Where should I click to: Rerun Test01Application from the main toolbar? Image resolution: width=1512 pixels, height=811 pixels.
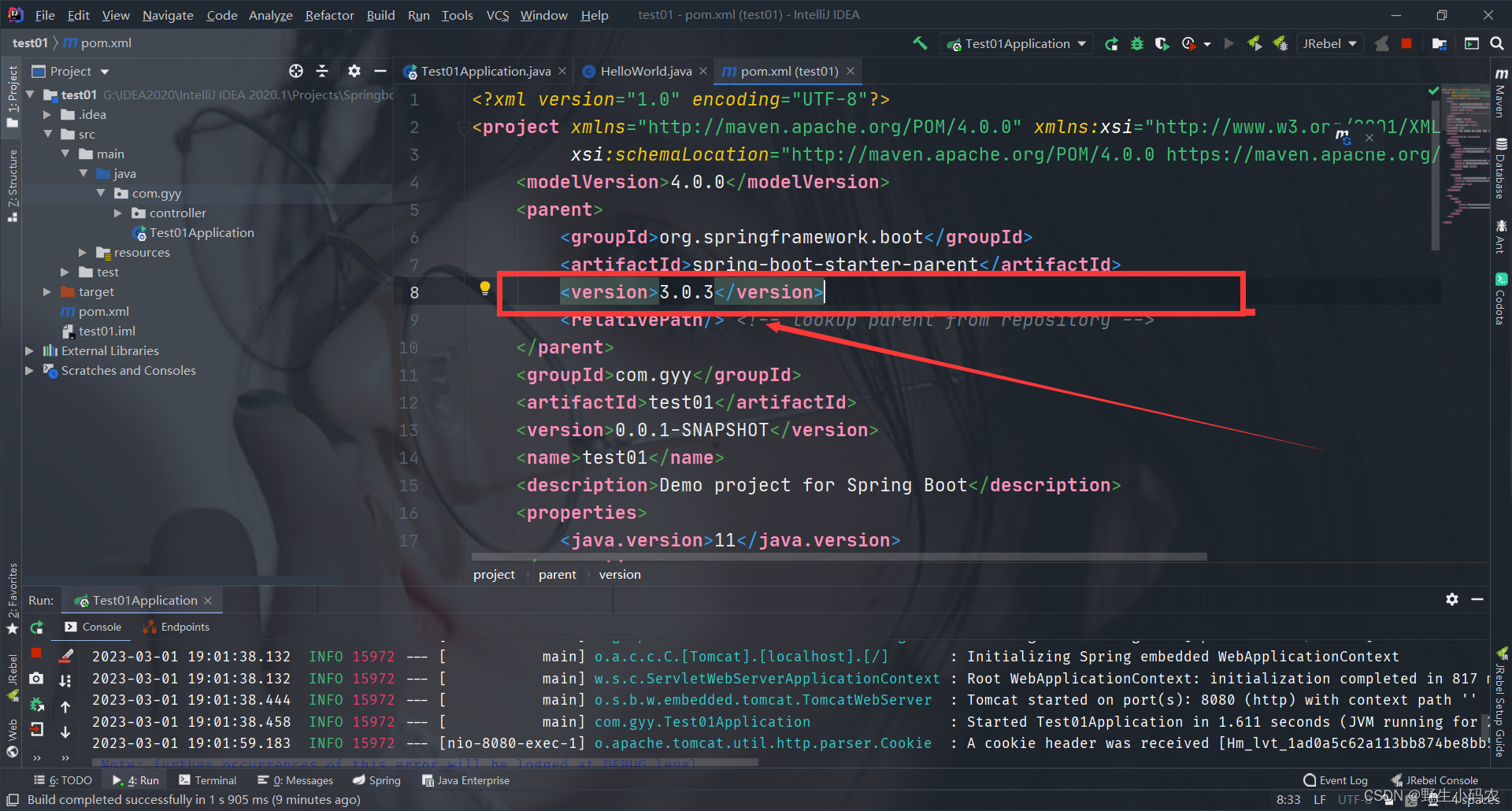(1111, 43)
